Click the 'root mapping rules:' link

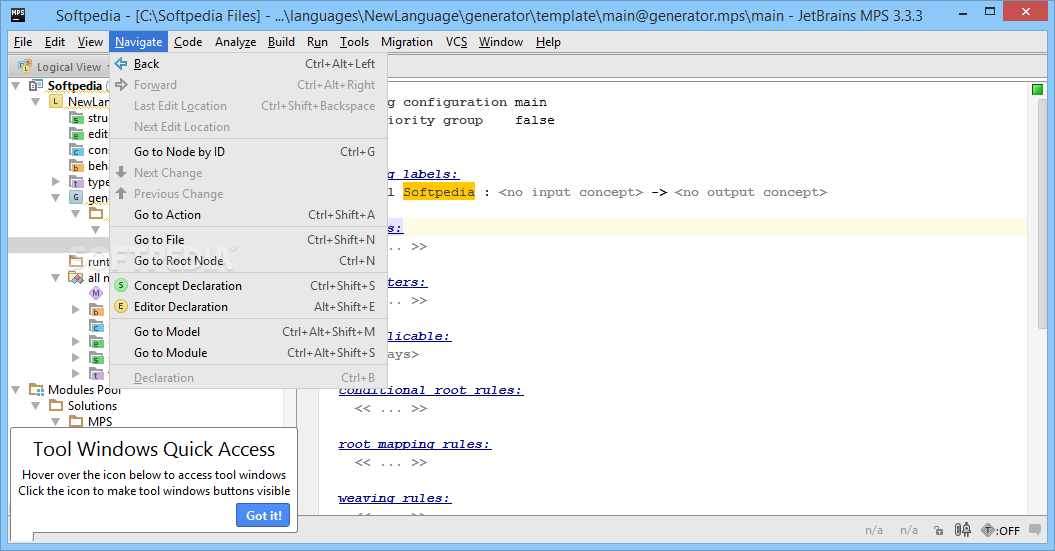point(414,445)
